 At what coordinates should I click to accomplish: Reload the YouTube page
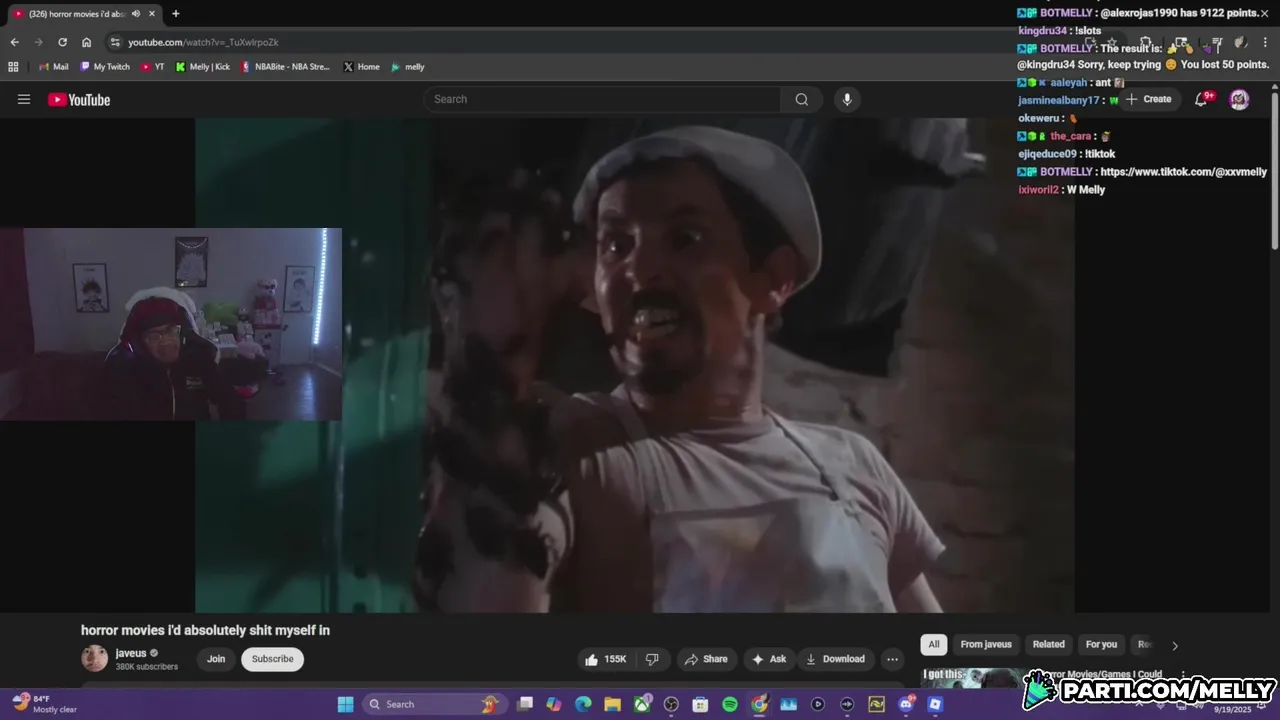pos(62,42)
